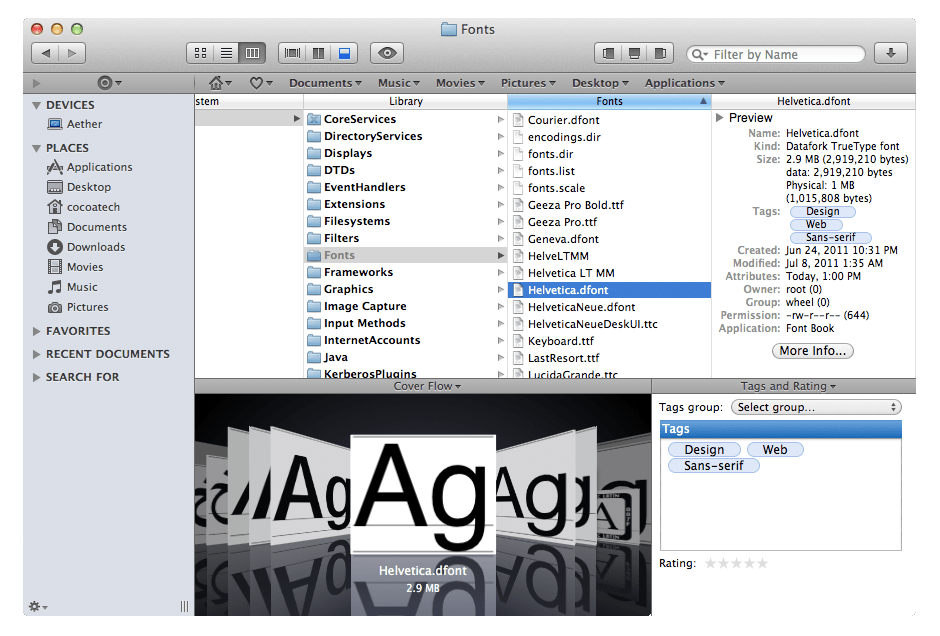Screen dimensions: 940x636
Task: Toggle the left drawer panel button
Action: click(608, 53)
